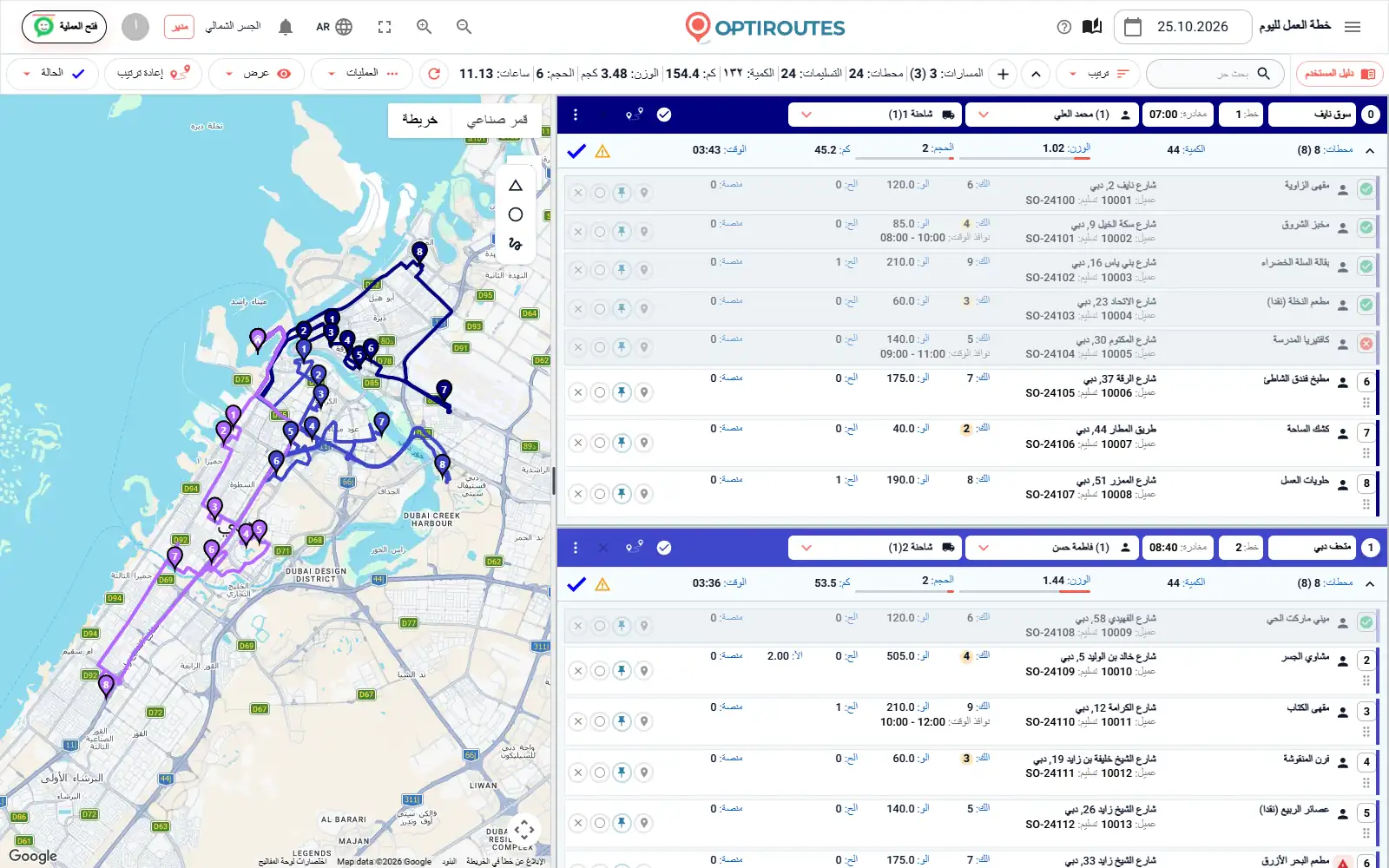Click the location marker on SO-24110 row
The image size is (1389, 868).
click(644, 721)
